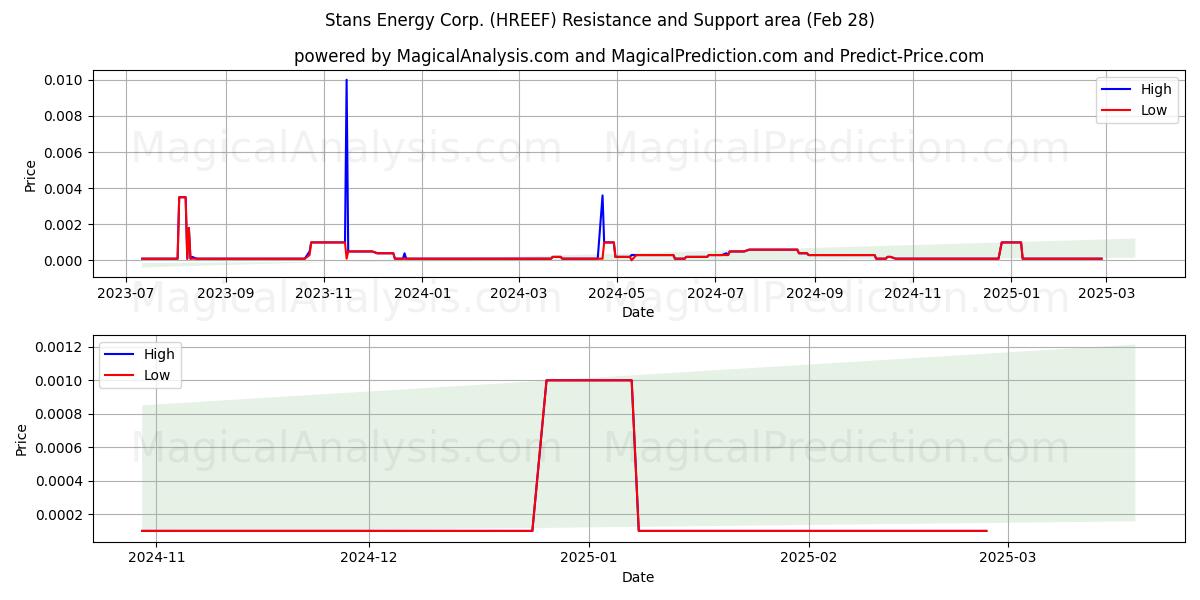Click the top chart '2024-11' date label
This screenshot has height=600, width=1200.
pyautogui.click(x=913, y=293)
